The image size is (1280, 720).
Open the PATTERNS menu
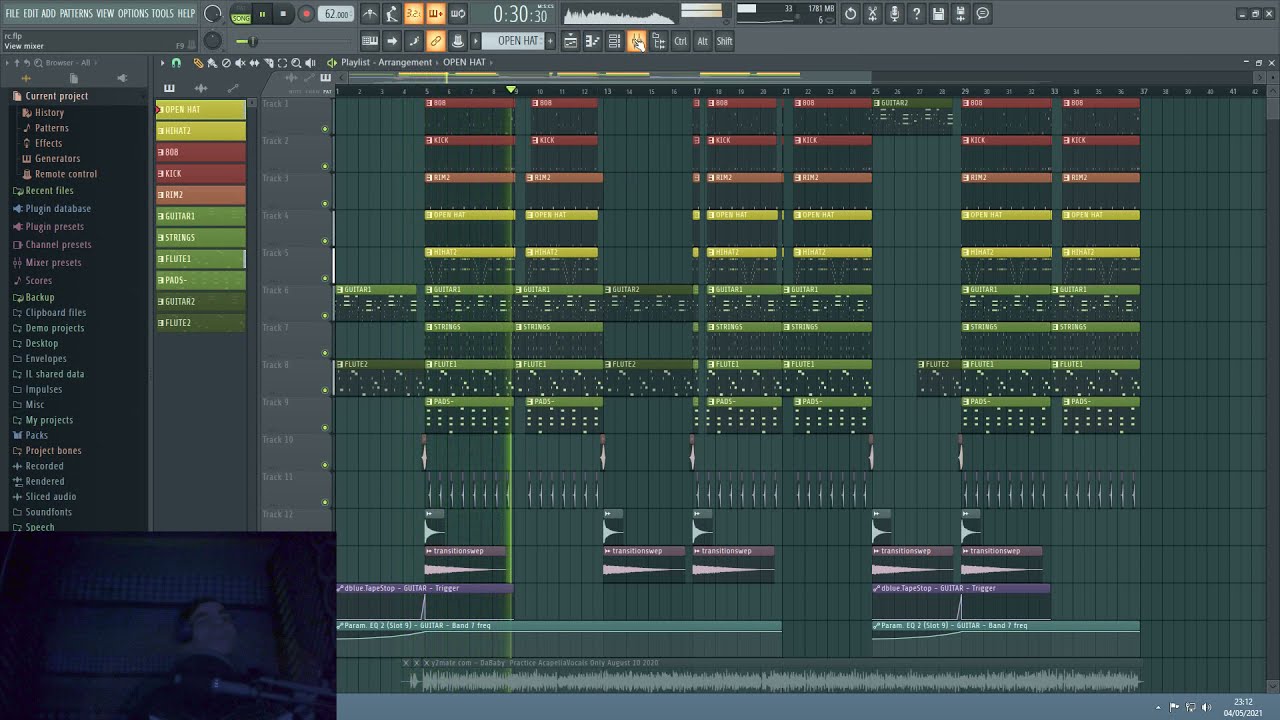pyautogui.click(x=76, y=13)
